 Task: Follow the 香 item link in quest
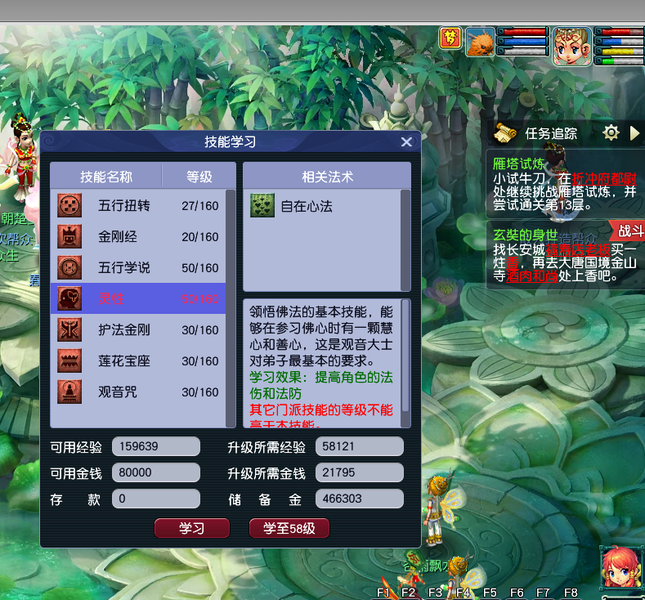click(512, 263)
